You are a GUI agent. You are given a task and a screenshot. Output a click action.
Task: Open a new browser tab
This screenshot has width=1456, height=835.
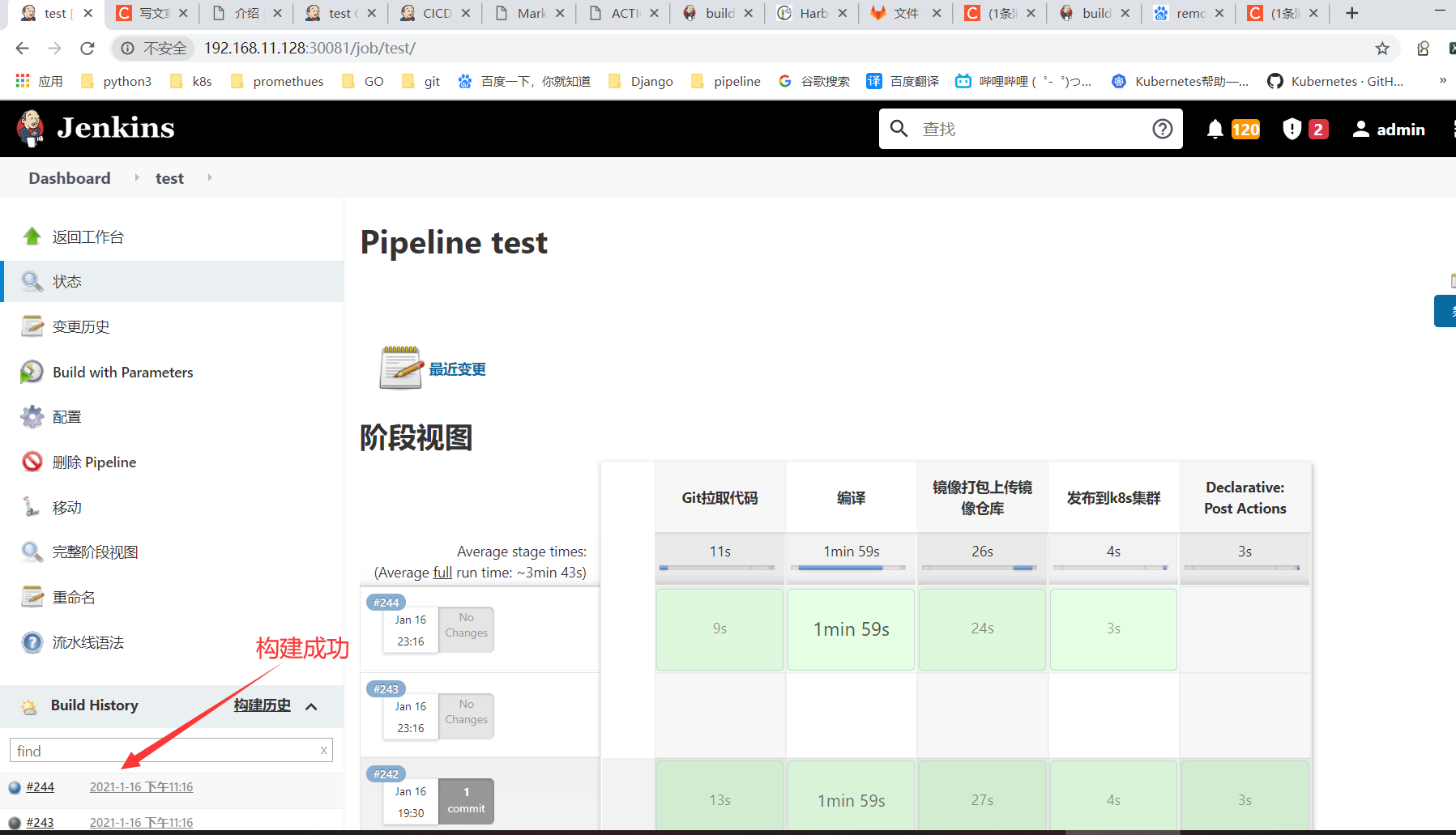coord(1351,13)
